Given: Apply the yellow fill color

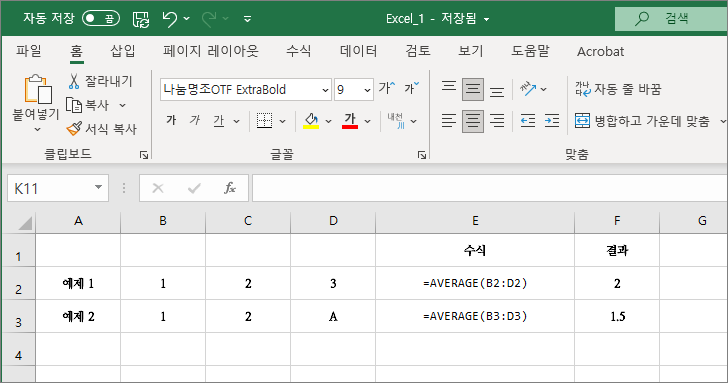Looking at the screenshot, I should coord(311,121).
